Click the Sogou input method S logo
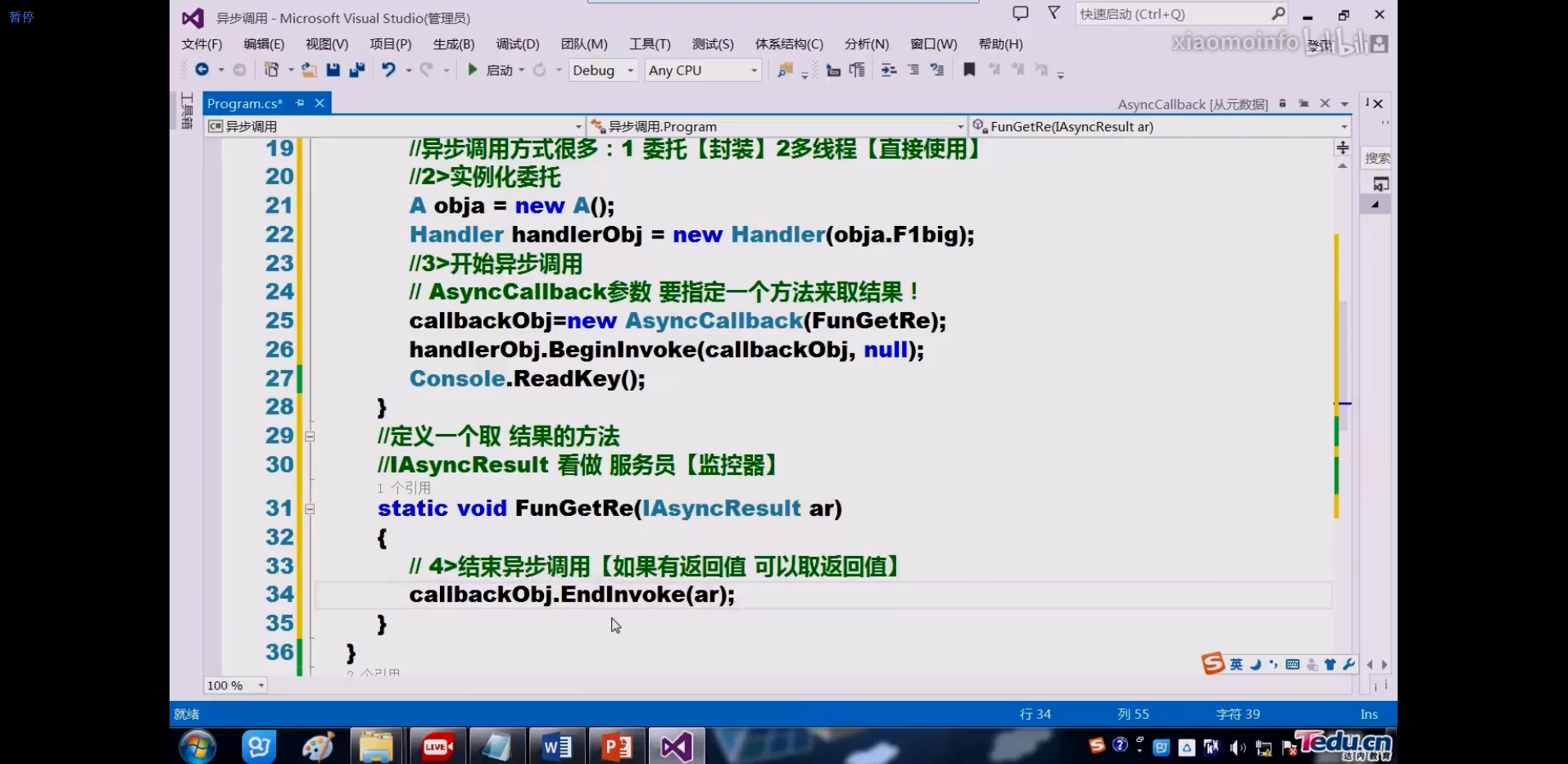The image size is (1568, 764). [1212, 663]
